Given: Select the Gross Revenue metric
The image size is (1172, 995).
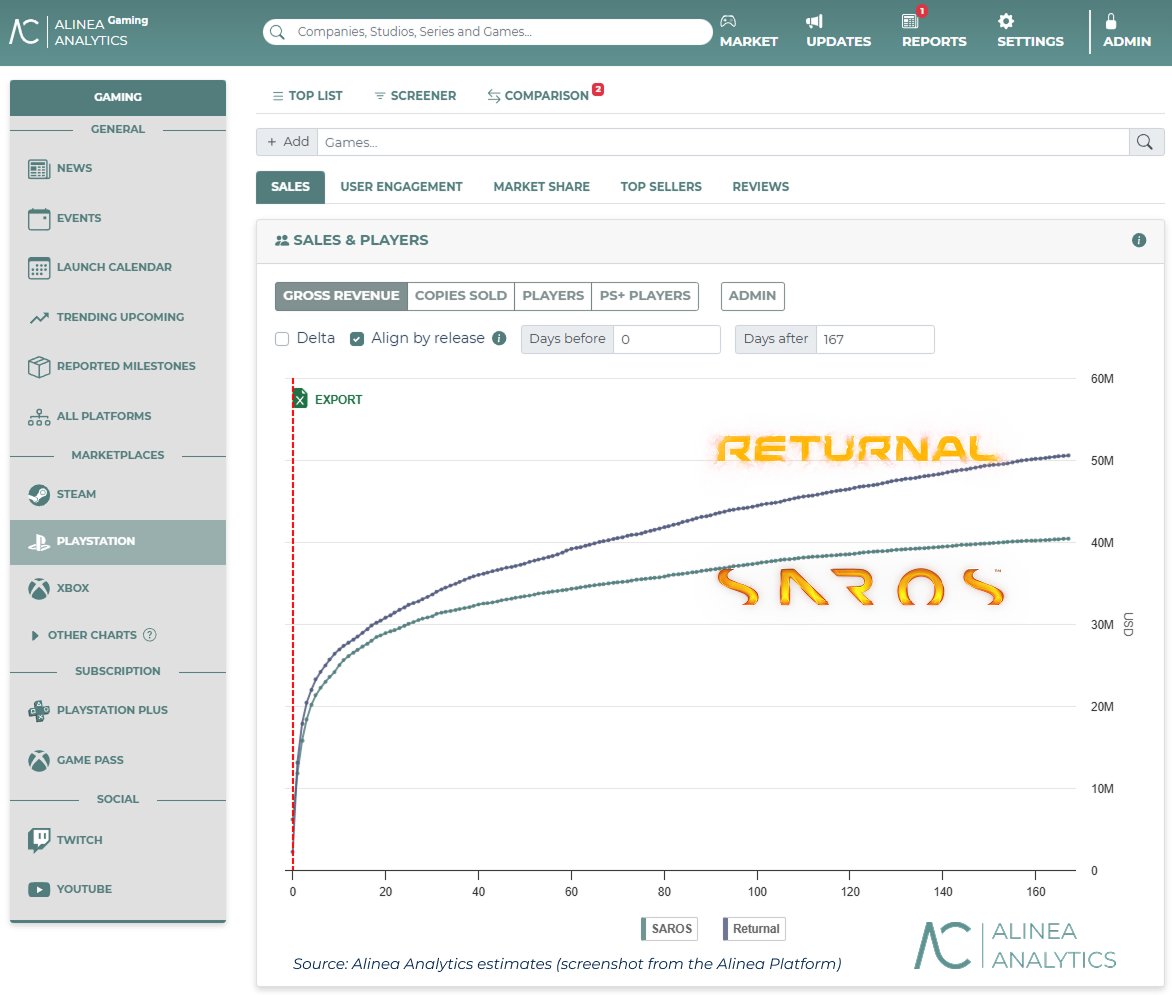Looking at the screenshot, I should pyautogui.click(x=341, y=296).
